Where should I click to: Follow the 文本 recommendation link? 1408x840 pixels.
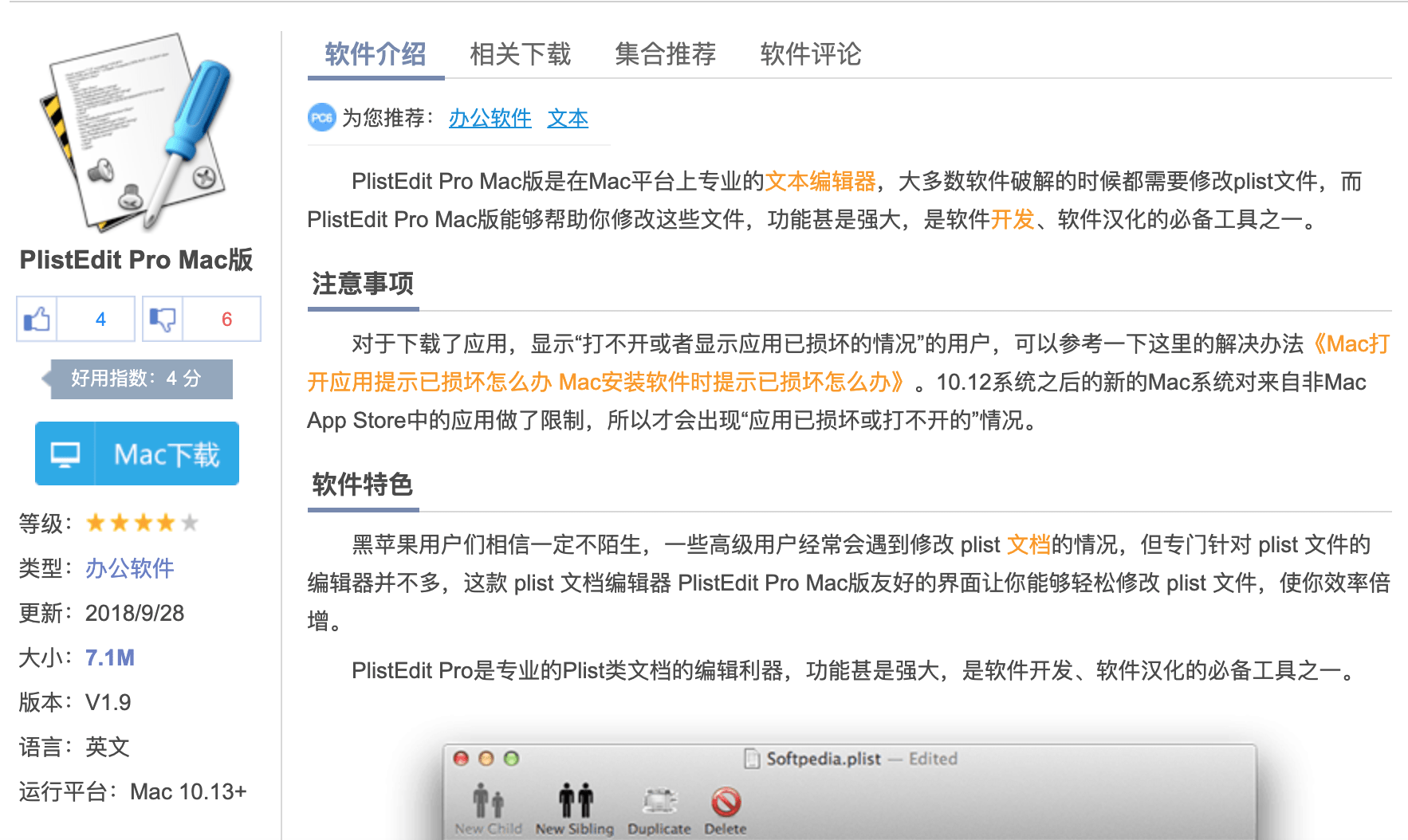coord(568,118)
